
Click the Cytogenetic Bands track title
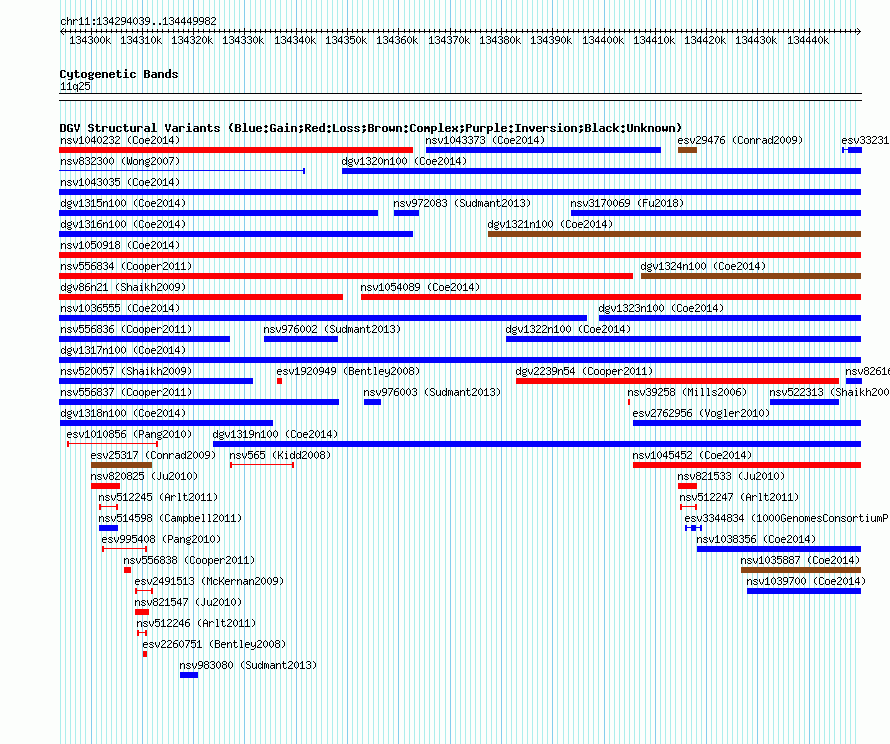pyautogui.click(x=119, y=74)
